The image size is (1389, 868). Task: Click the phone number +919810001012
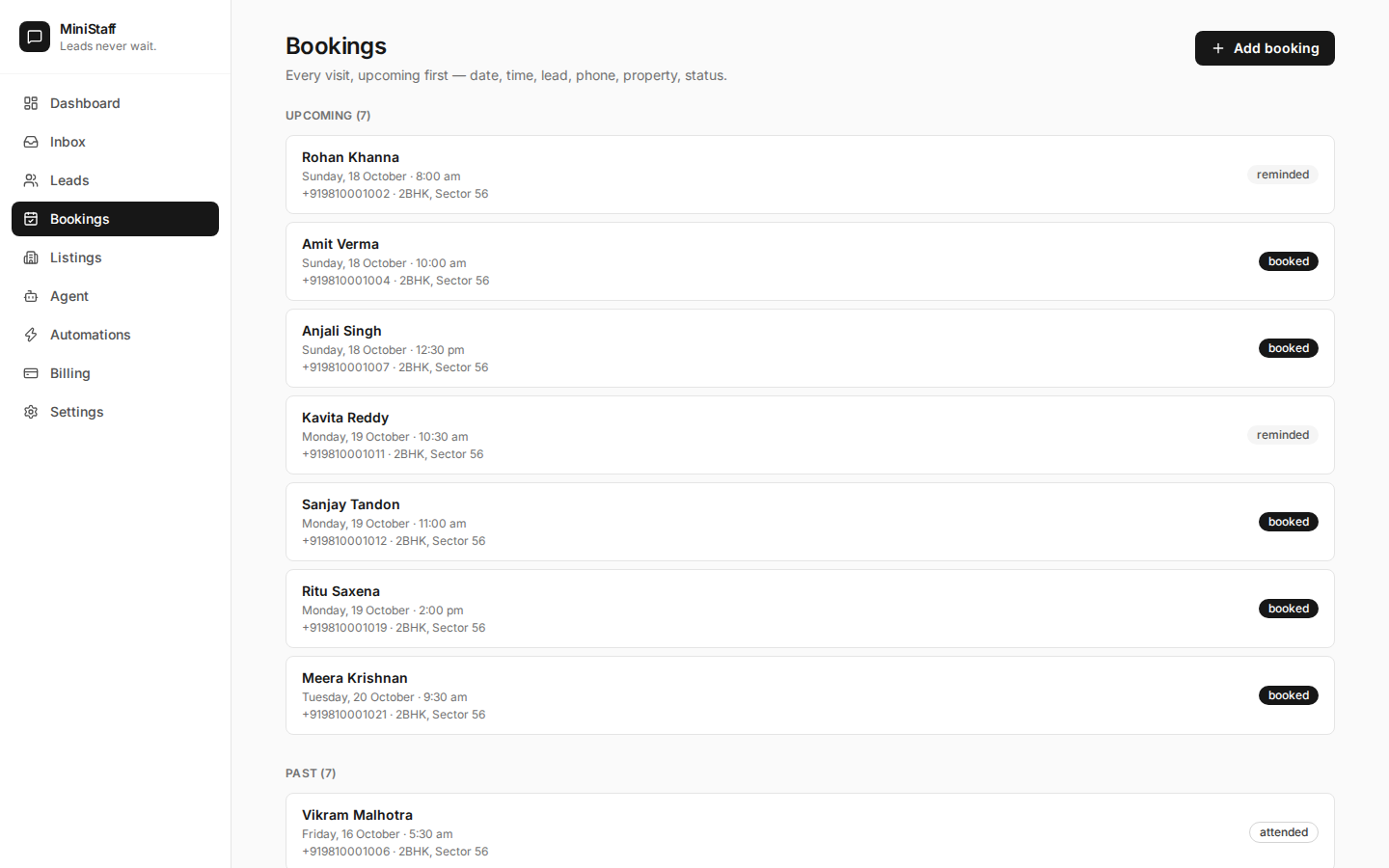click(x=344, y=541)
